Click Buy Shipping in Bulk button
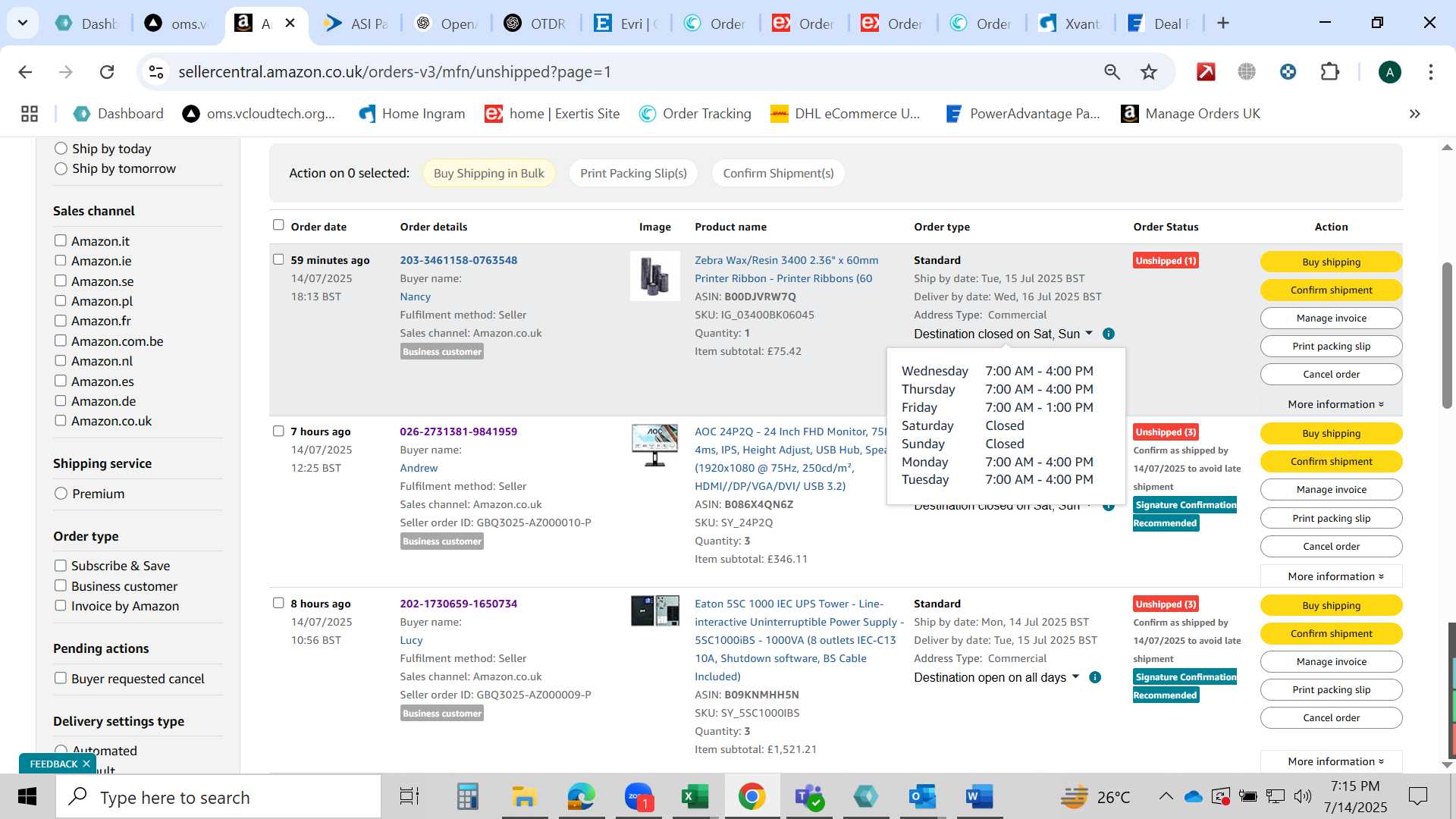This screenshot has width=1456, height=819. (x=488, y=173)
